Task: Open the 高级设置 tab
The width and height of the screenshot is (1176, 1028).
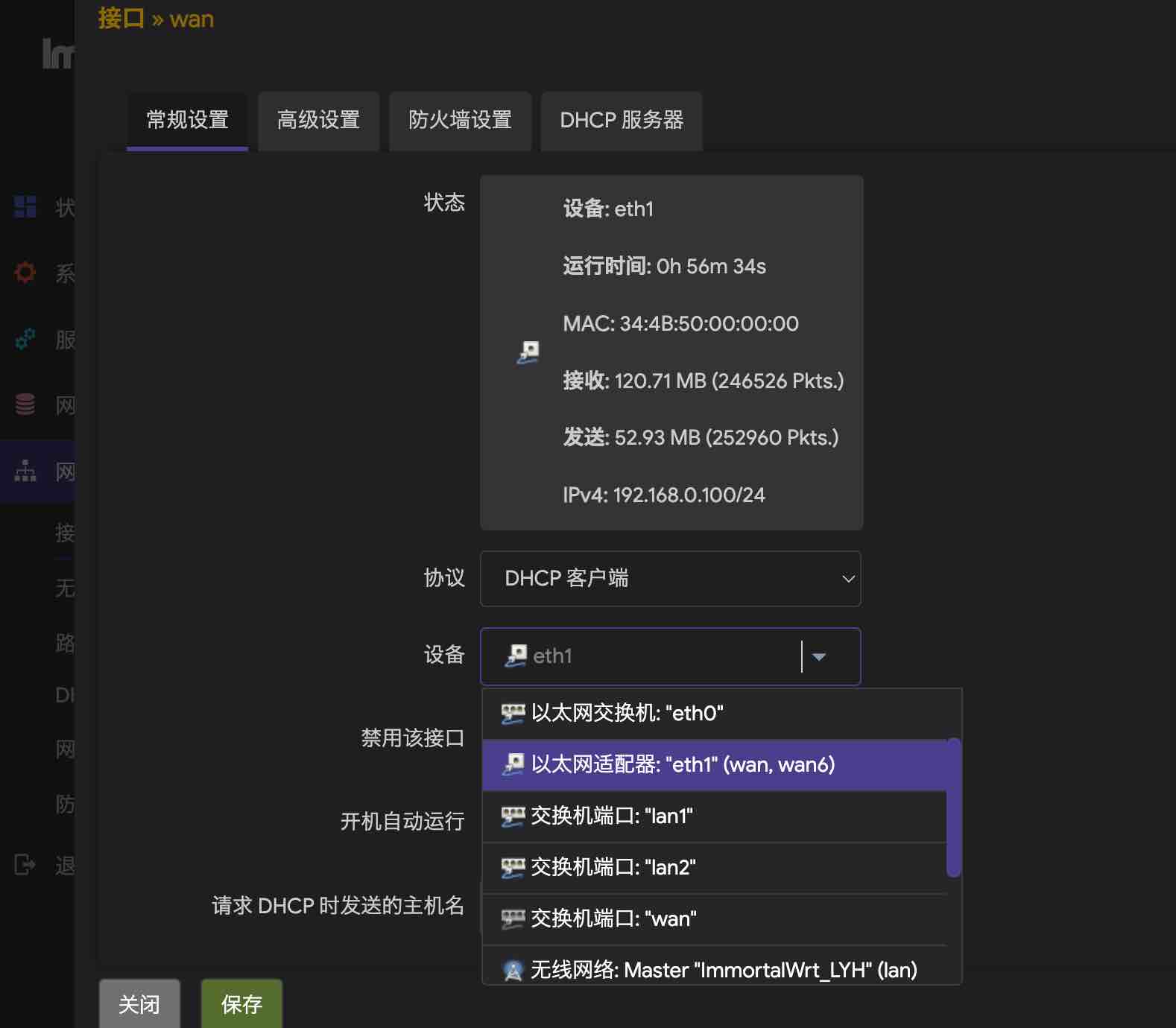Action: click(318, 120)
